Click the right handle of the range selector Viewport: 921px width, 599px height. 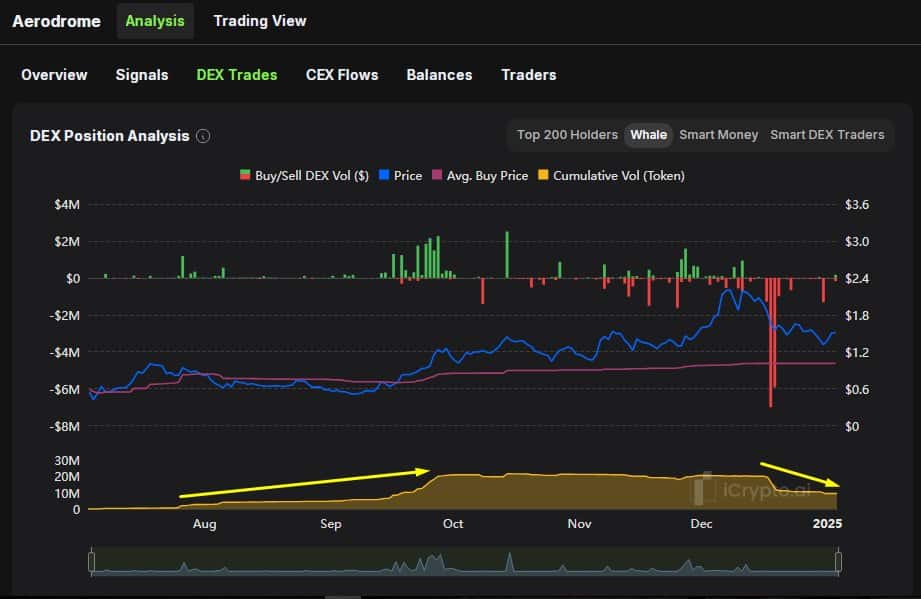tap(840, 562)
